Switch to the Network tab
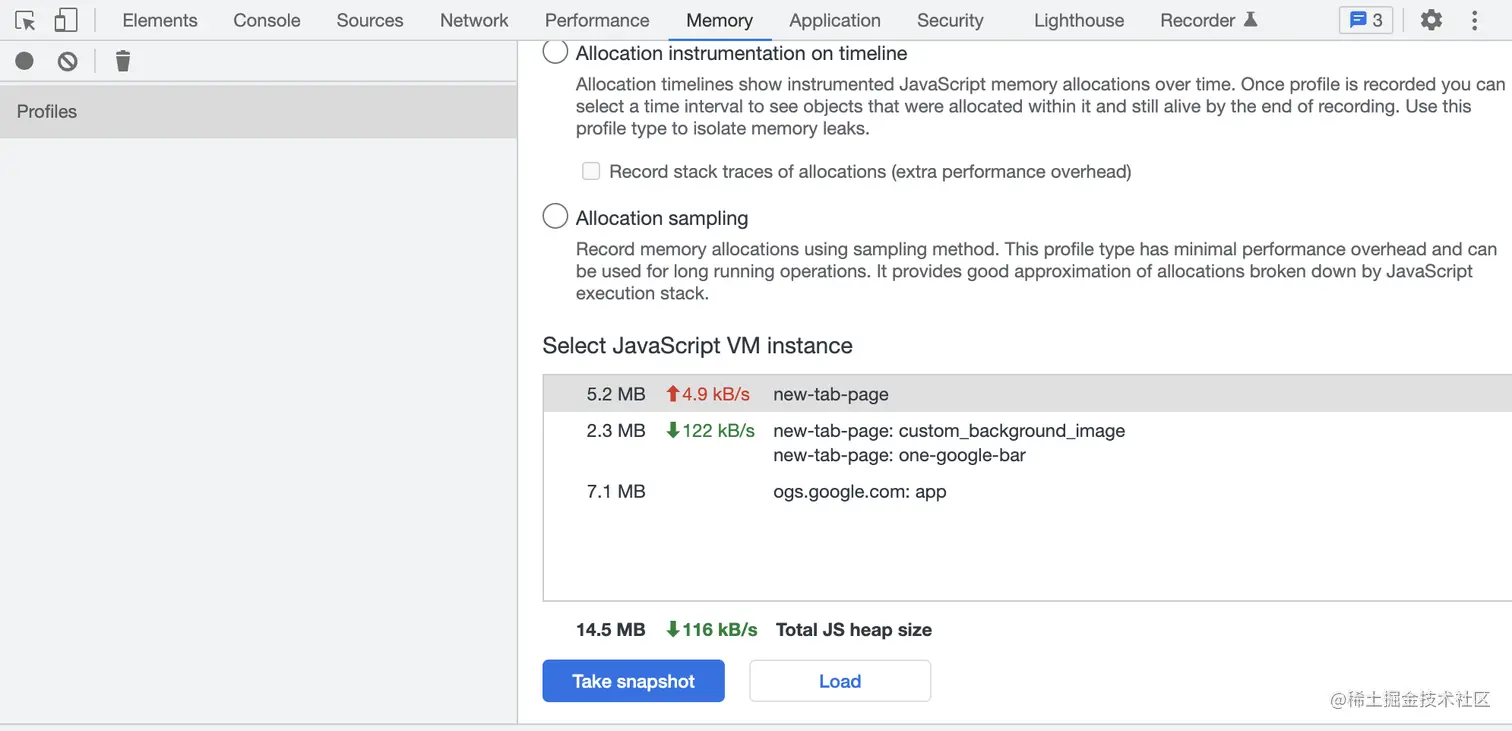 (474, 20)
